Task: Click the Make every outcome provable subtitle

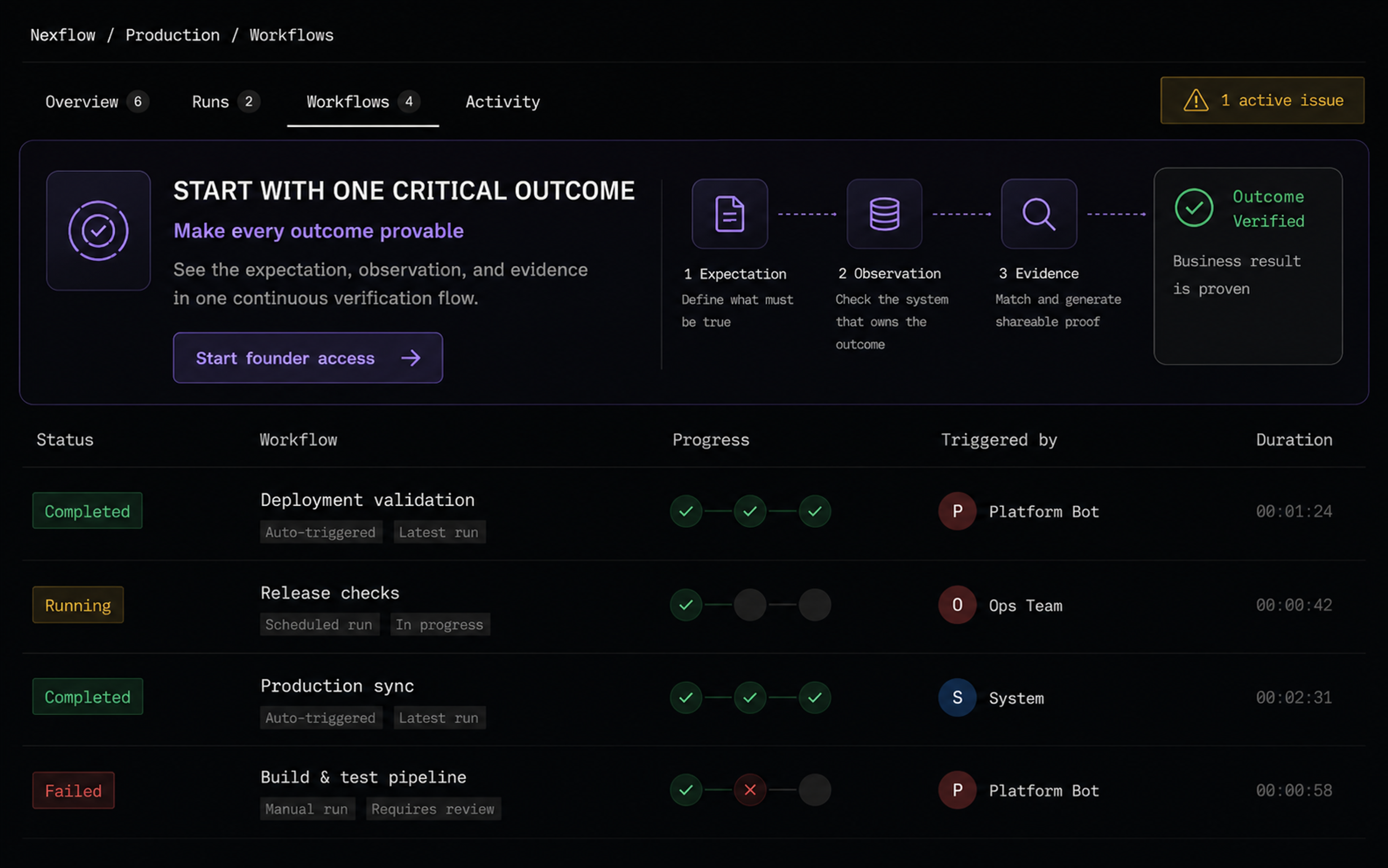Action: click(319, 231)
